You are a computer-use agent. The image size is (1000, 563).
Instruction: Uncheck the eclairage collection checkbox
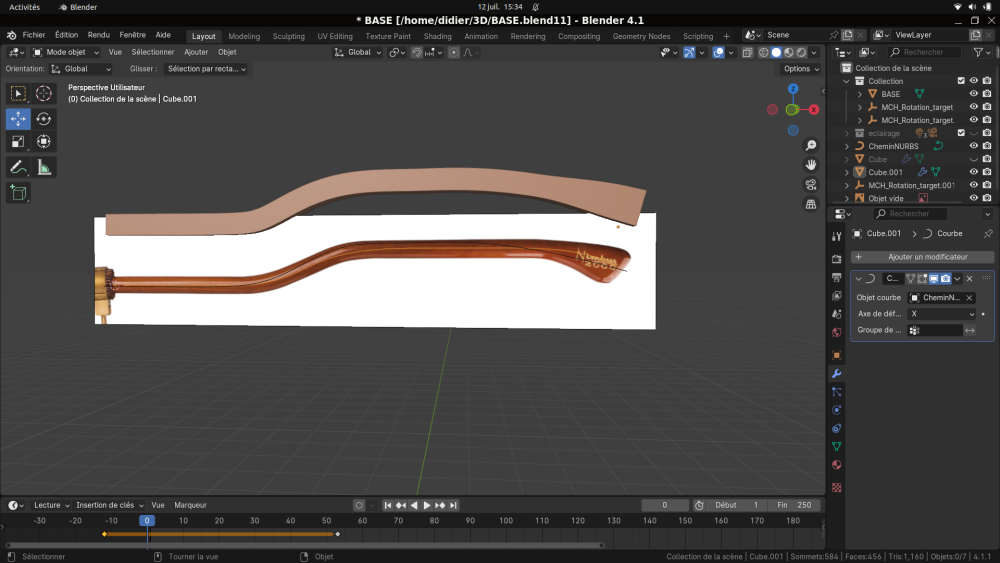(x=961, y=133)
